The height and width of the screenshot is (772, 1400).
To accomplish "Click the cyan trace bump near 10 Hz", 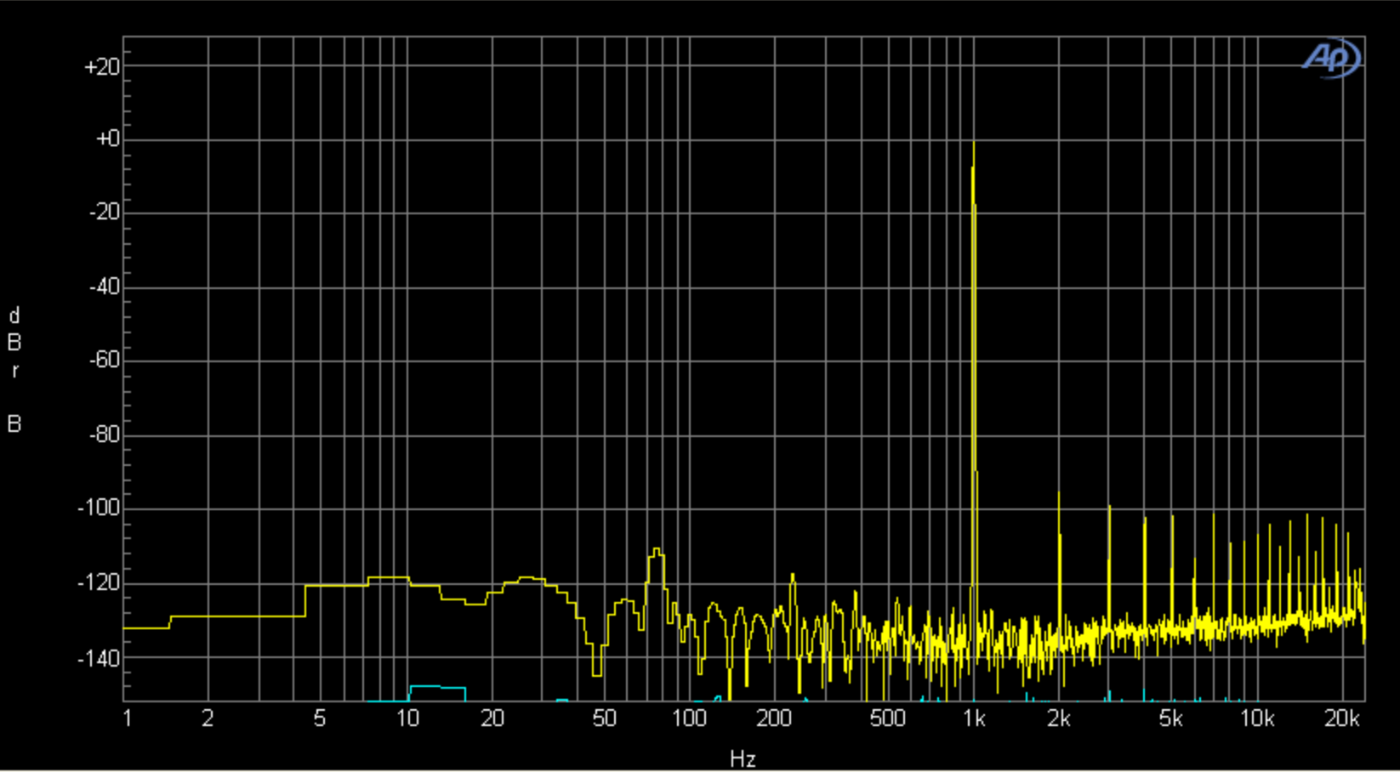I will (437, 687).
